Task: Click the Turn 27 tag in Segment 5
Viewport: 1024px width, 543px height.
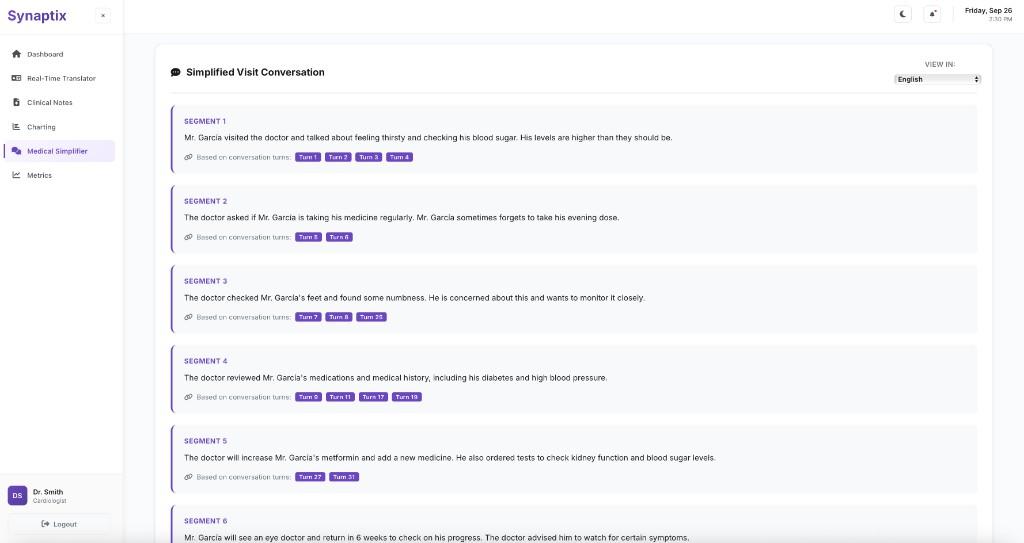Action: [310, 477]
